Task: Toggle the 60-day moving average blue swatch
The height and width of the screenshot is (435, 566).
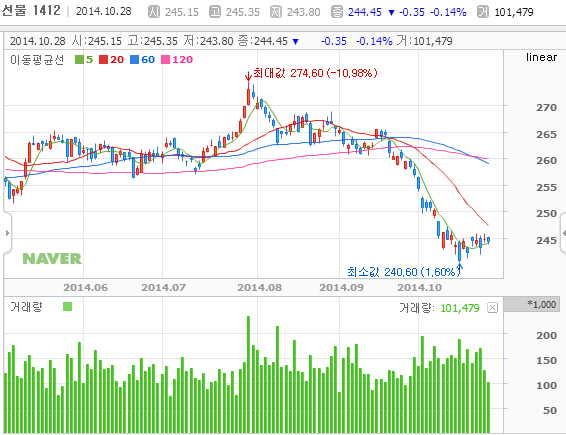Action: (x=134, y=60)
